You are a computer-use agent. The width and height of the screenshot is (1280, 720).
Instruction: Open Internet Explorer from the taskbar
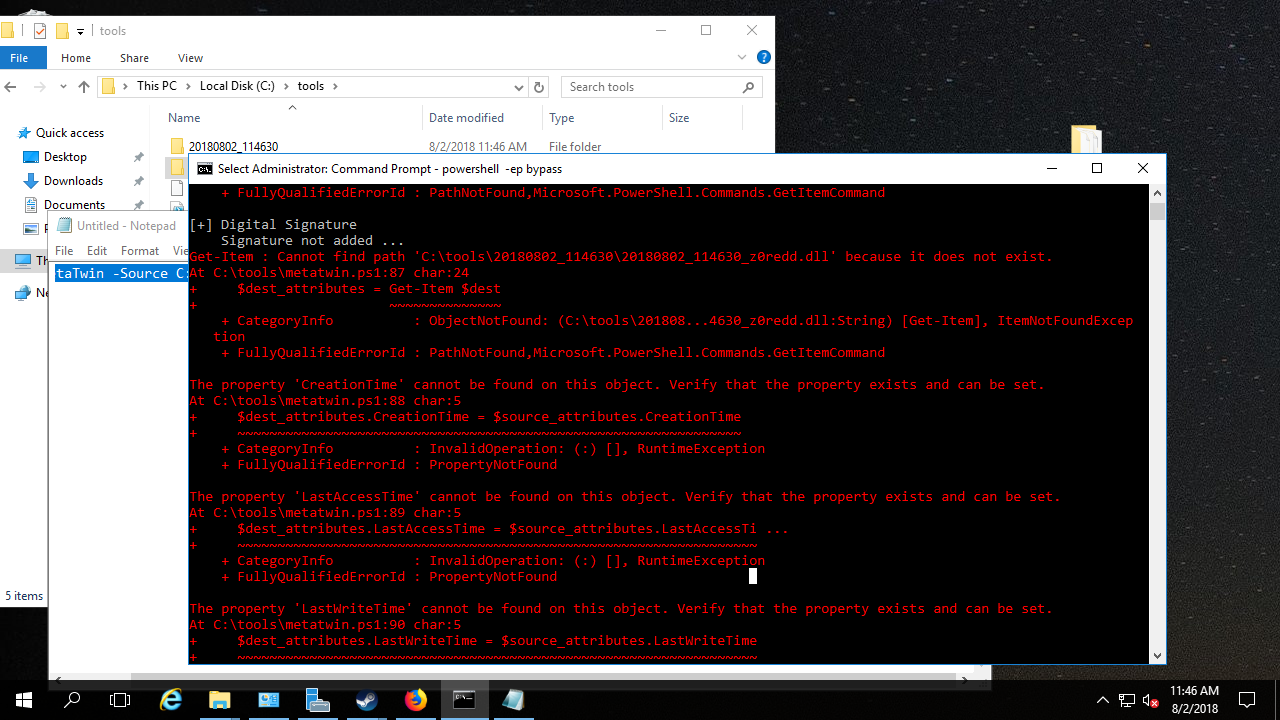170,700
